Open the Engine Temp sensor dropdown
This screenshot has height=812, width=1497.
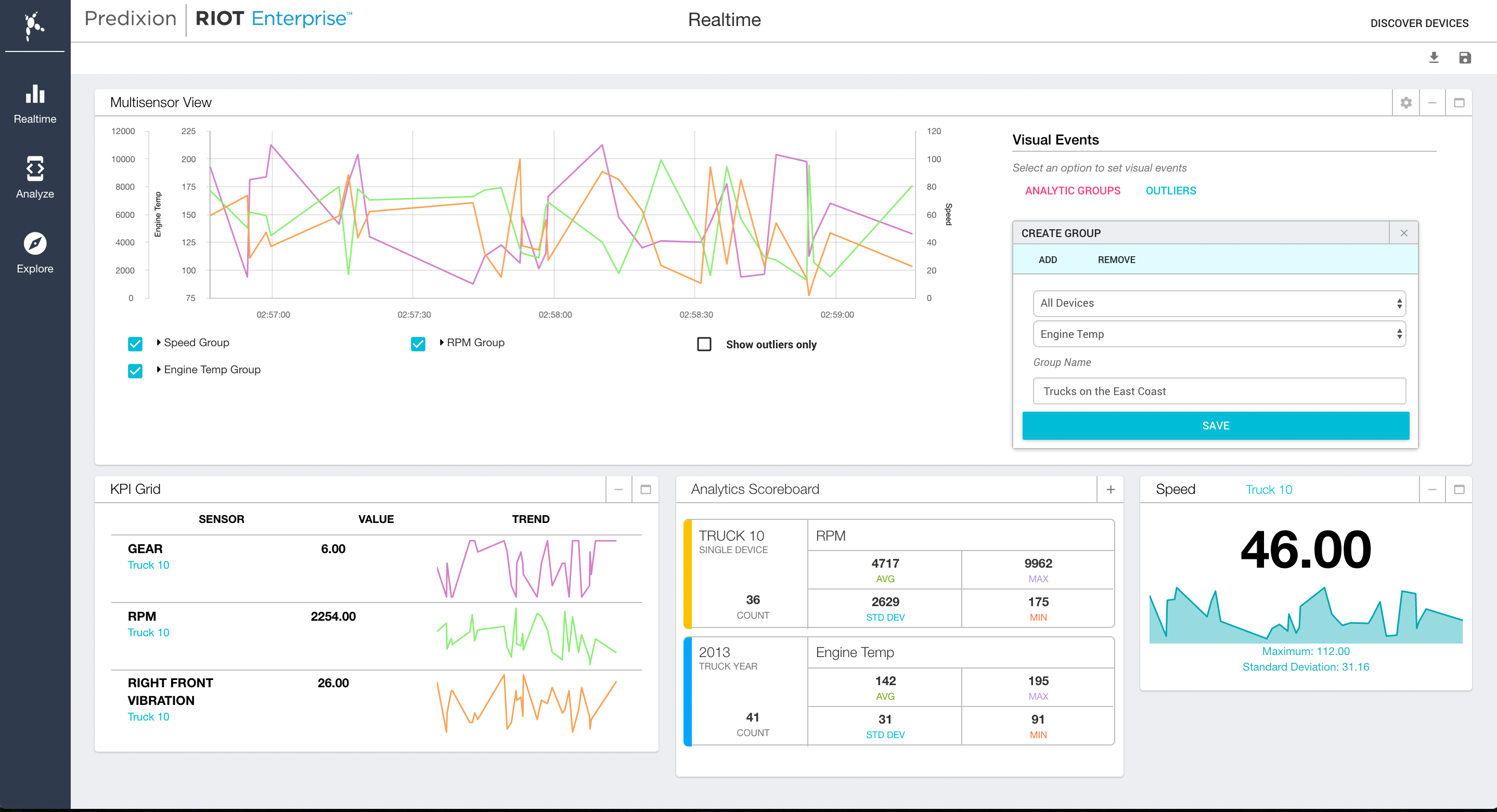tap(1219, 334)
